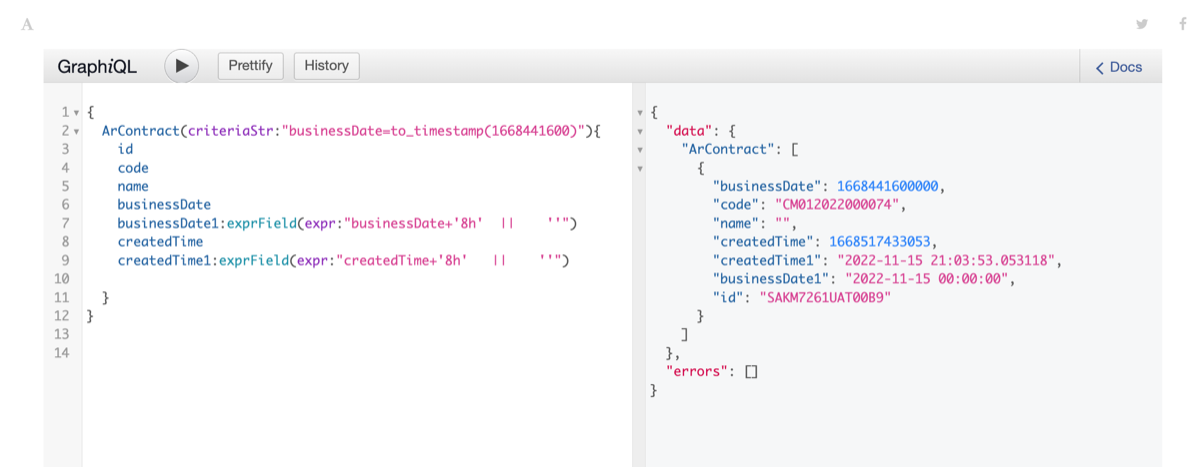The height and width of the screenshot is (467, 1188).
Task: Click the criteriaStr string in the query
Action: click(432, 131)
